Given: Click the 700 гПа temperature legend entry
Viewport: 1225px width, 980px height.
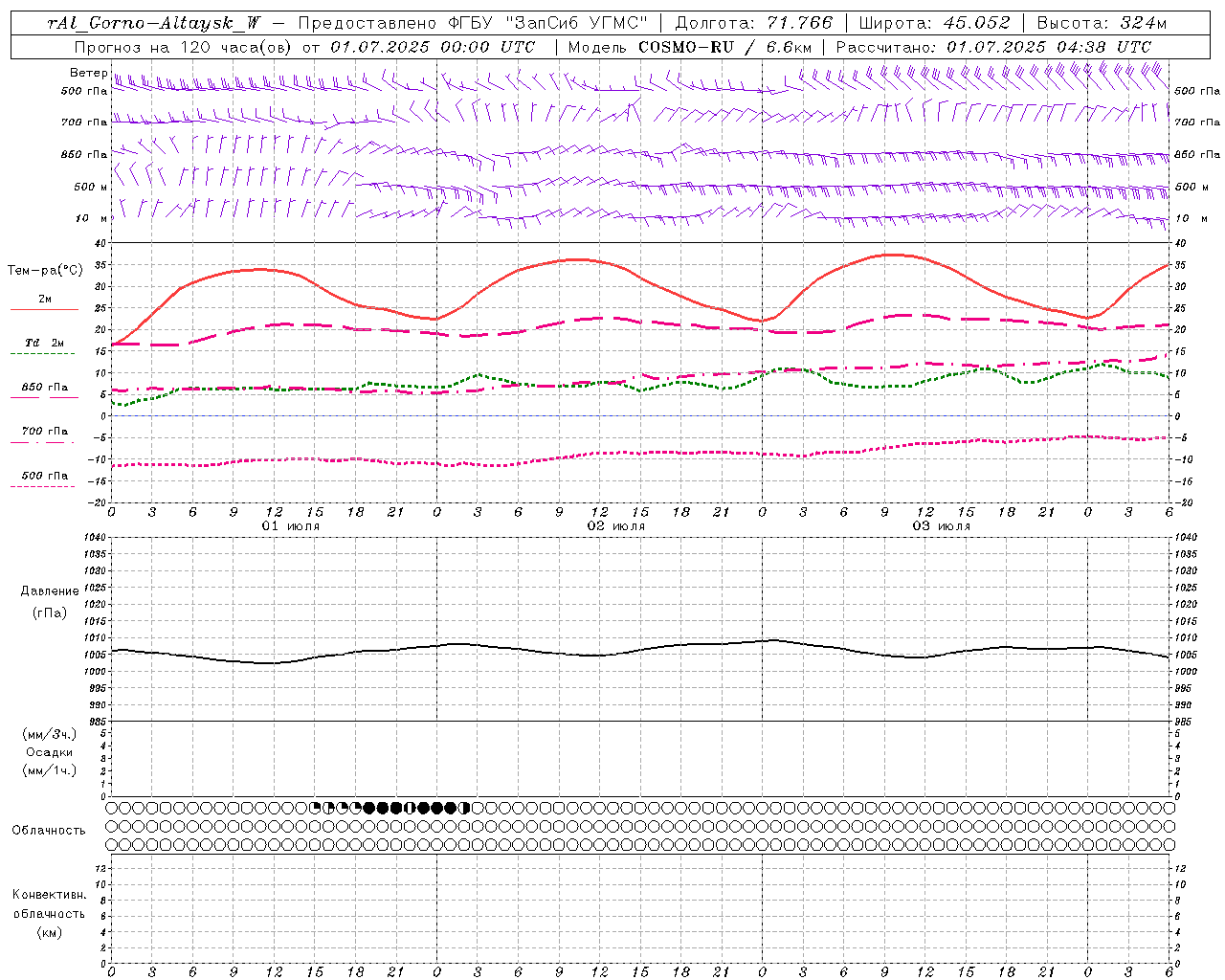Looking at the screenshot, I should [x=44, y=432].
